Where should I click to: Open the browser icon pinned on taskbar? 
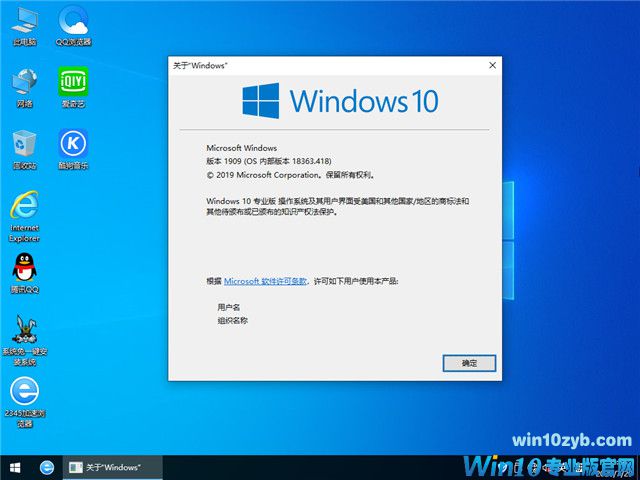pos(46,467)
